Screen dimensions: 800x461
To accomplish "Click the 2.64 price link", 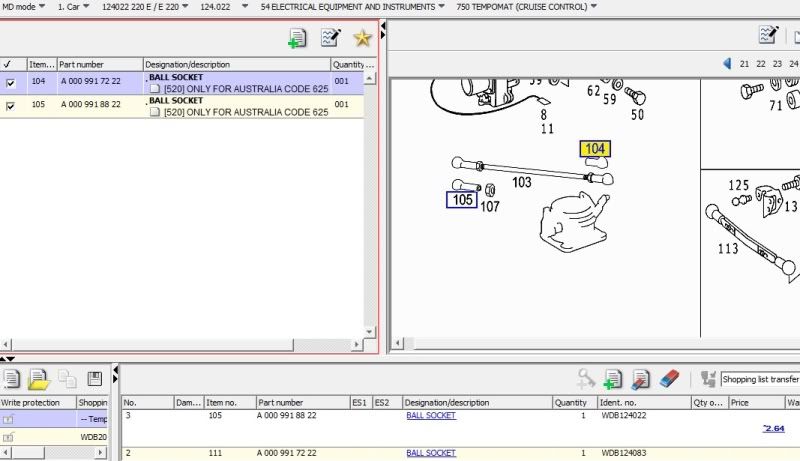I will click(773, 428).
